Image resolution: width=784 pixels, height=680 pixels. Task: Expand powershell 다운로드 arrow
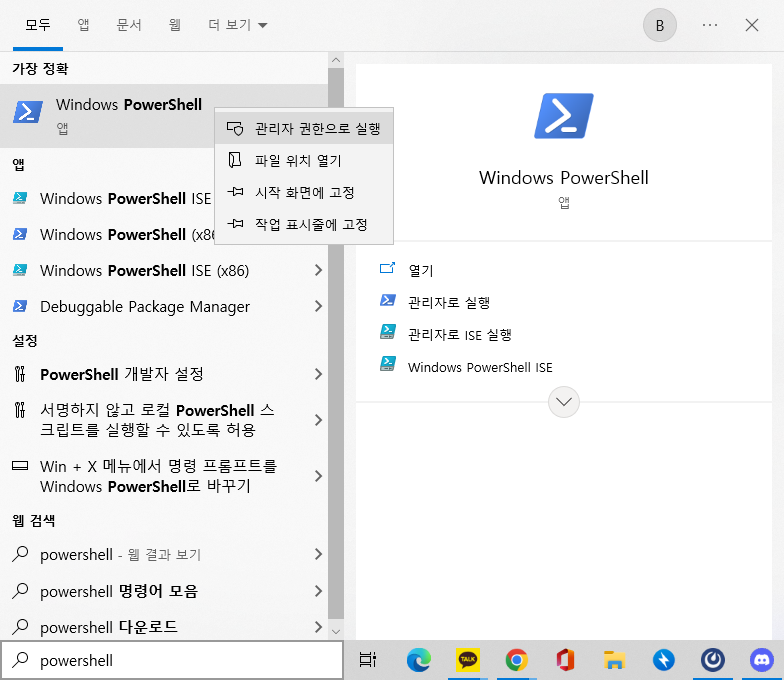point(318,627)
